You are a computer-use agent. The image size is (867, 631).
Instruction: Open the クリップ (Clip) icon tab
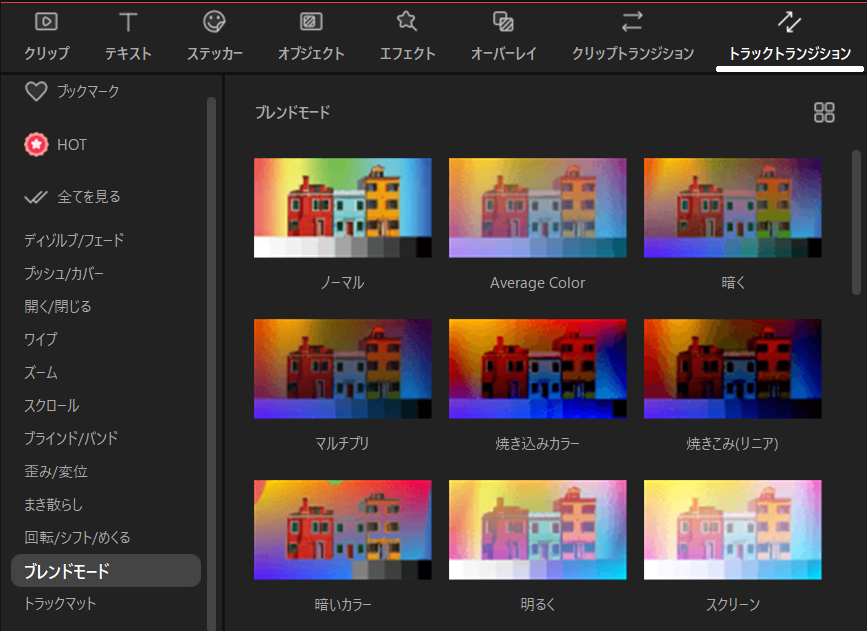pyautogui.click(x=46, y=22)
